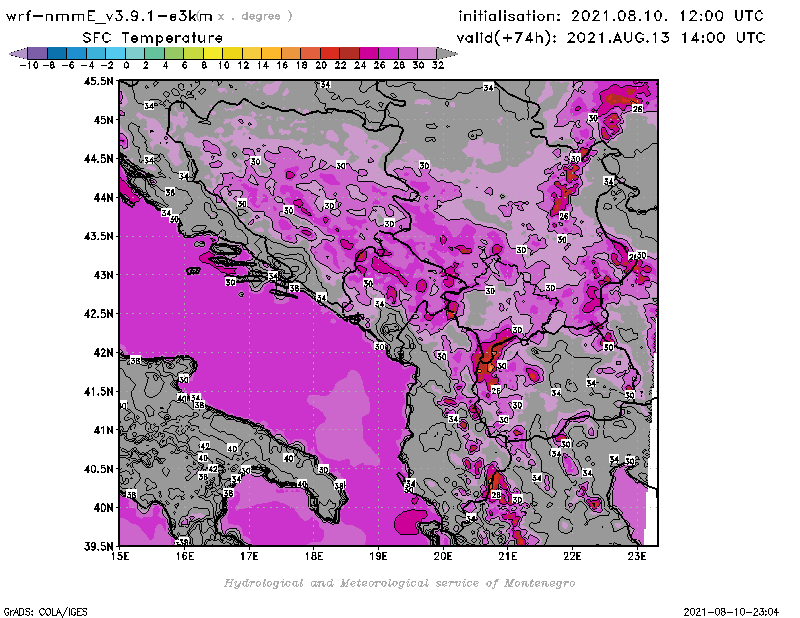Screen dimensions: 800x618
Task: Click the legend swatch between -2 and 0
Action: point(116,53)
